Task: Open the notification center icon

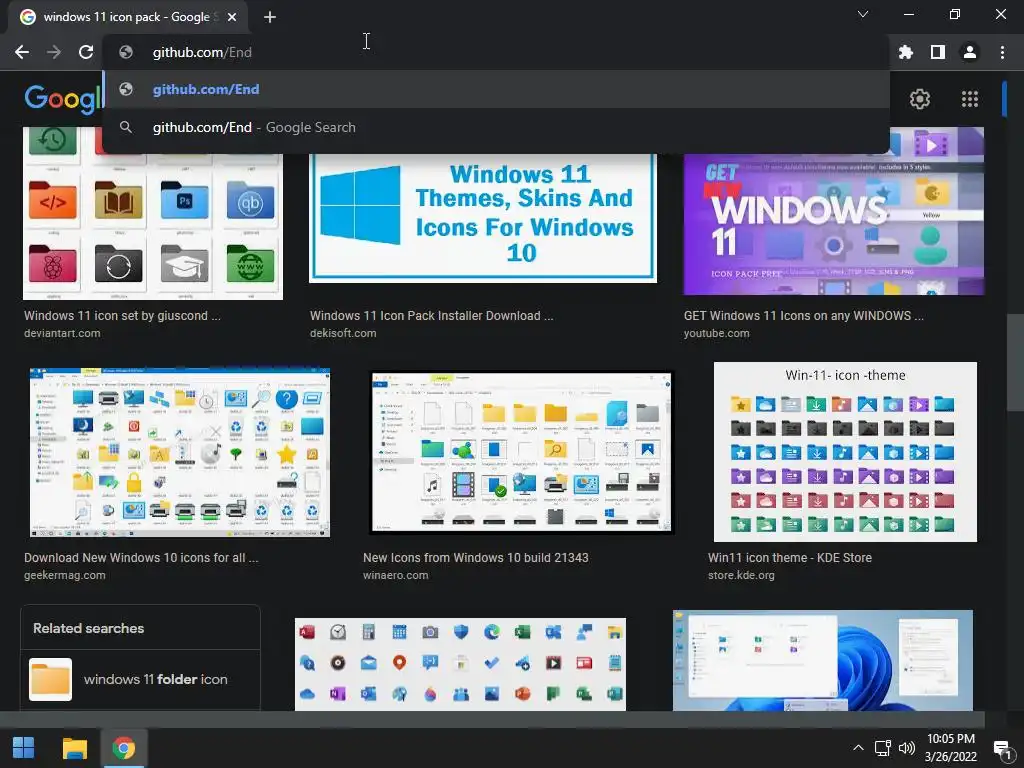Action: pyautogui.click(x=1002, y=749)
